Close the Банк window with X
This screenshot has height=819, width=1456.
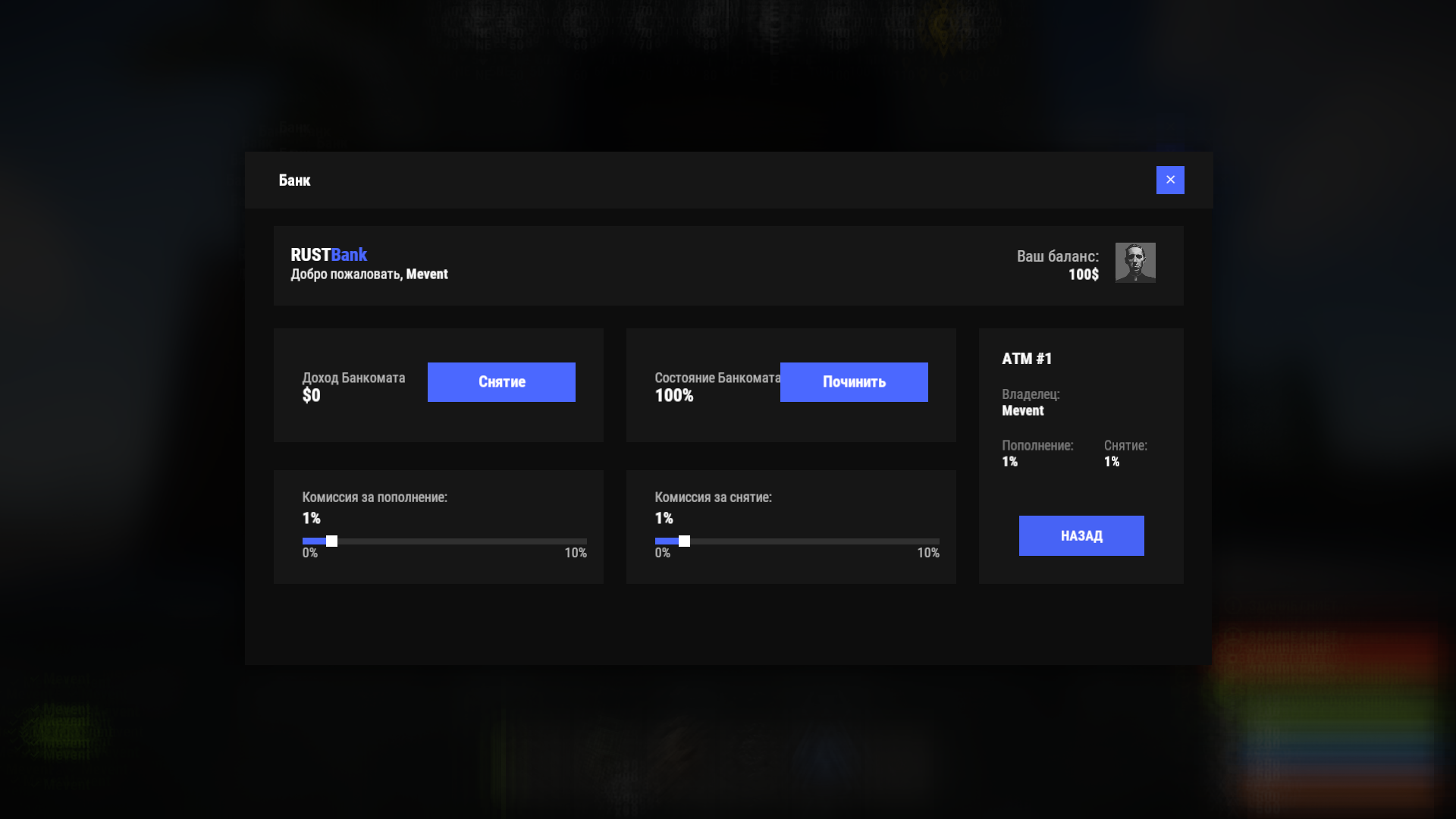point(1169,180)
